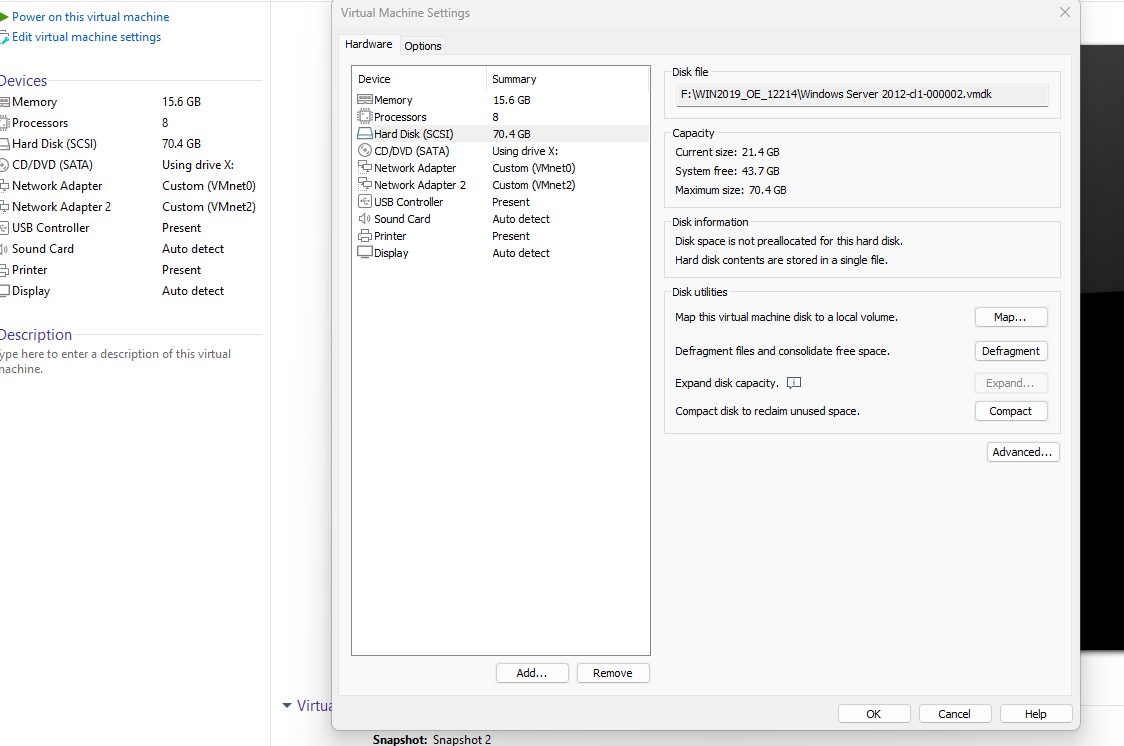
Task: Select the CD/DVD (SATA) disc icon
Action: (365, 151)
